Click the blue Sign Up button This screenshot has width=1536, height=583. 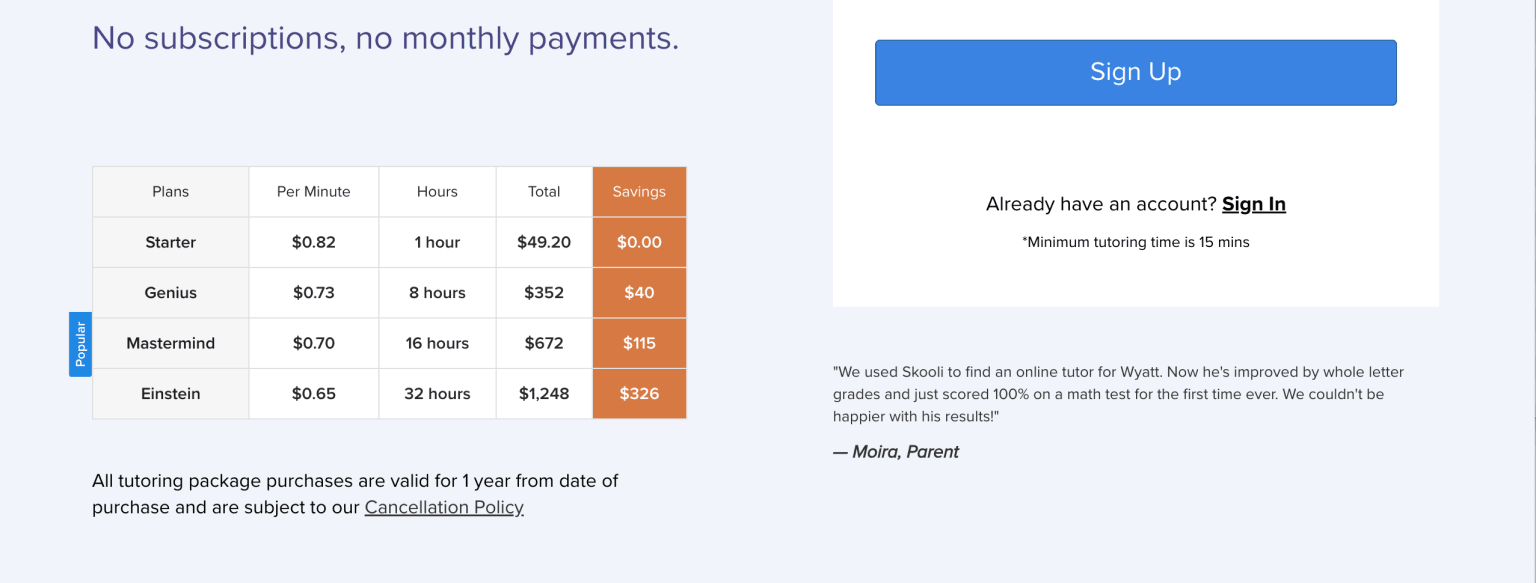click(1135, 72)
